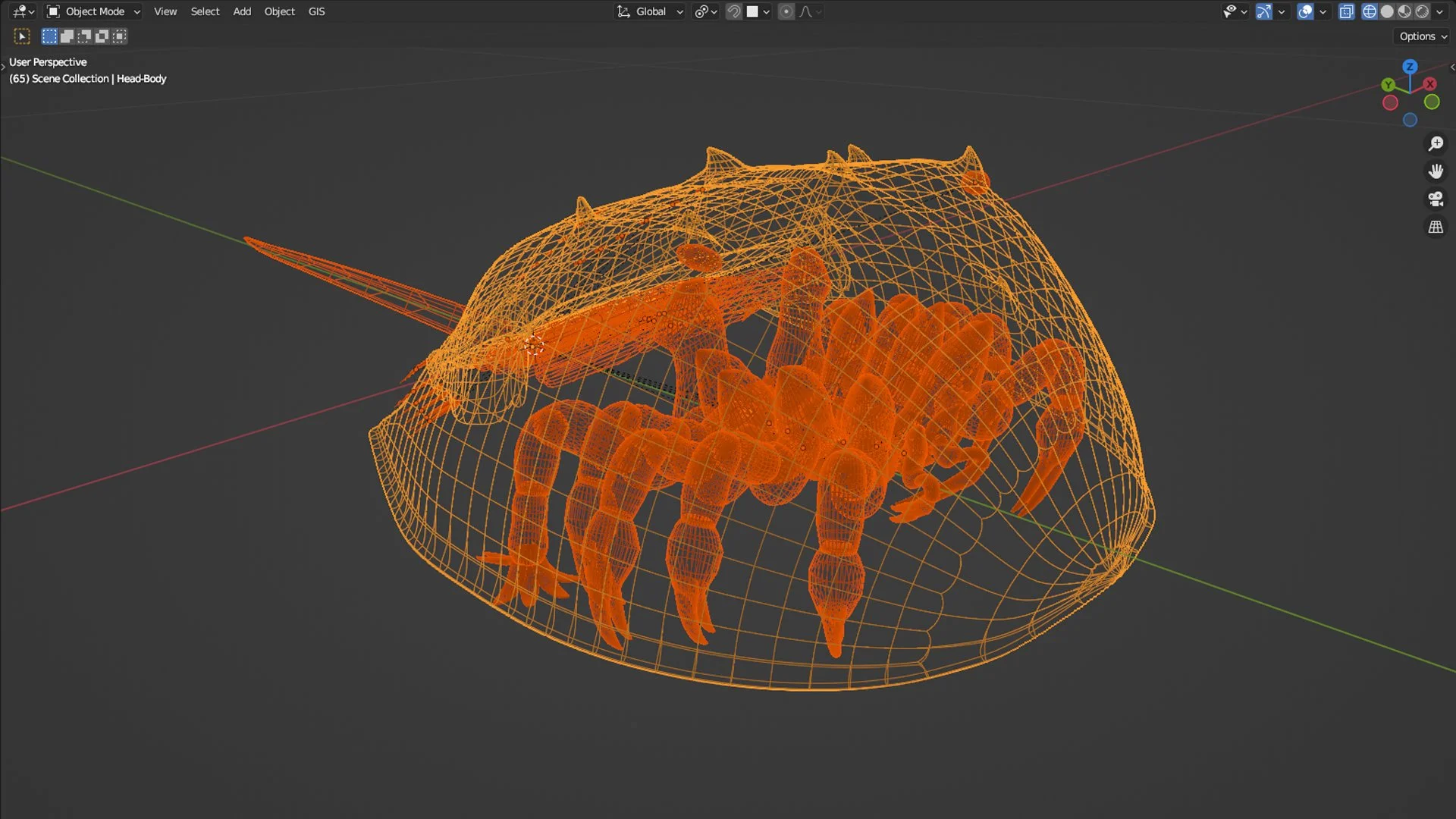Select solid viewport shading
This screenshot has height=819, width=1456.
point(1387,11)
